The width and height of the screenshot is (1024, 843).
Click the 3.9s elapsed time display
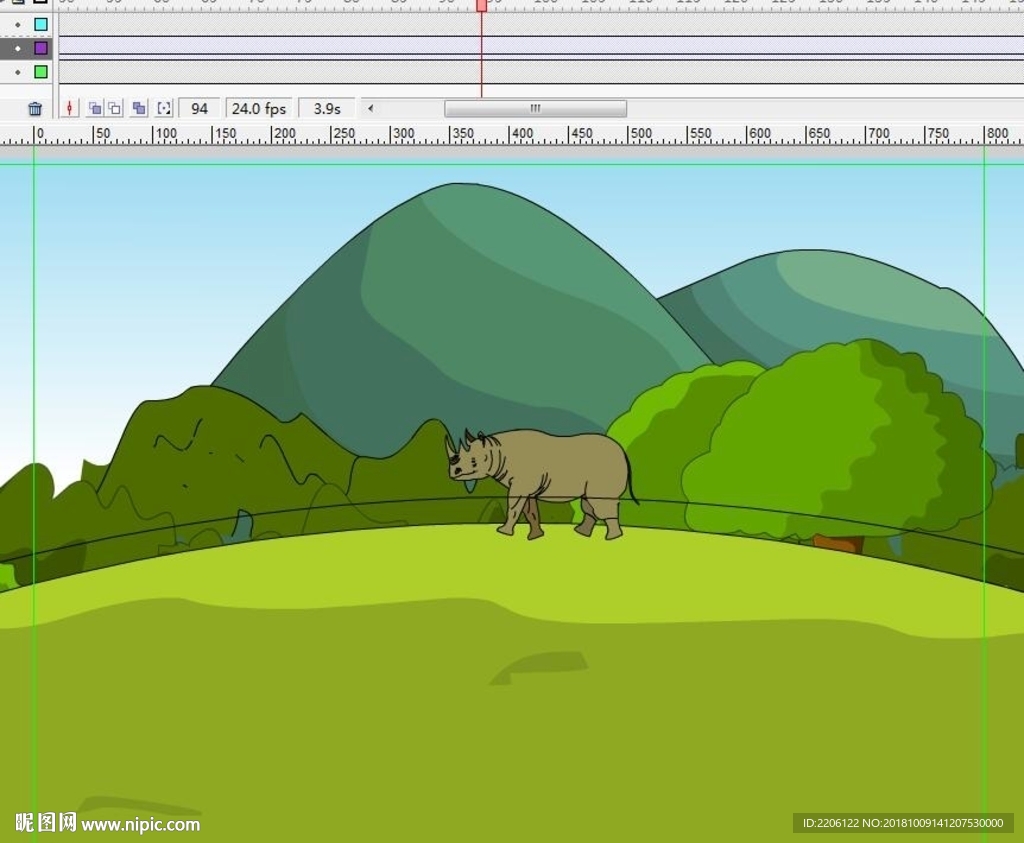pyautogui.click(x=326, y=108)
